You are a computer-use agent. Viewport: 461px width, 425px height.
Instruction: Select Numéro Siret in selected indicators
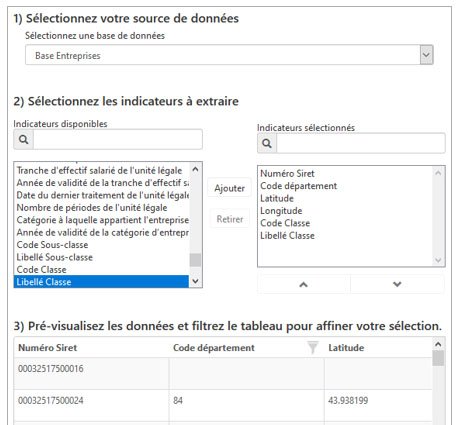[x=287, y=173]
